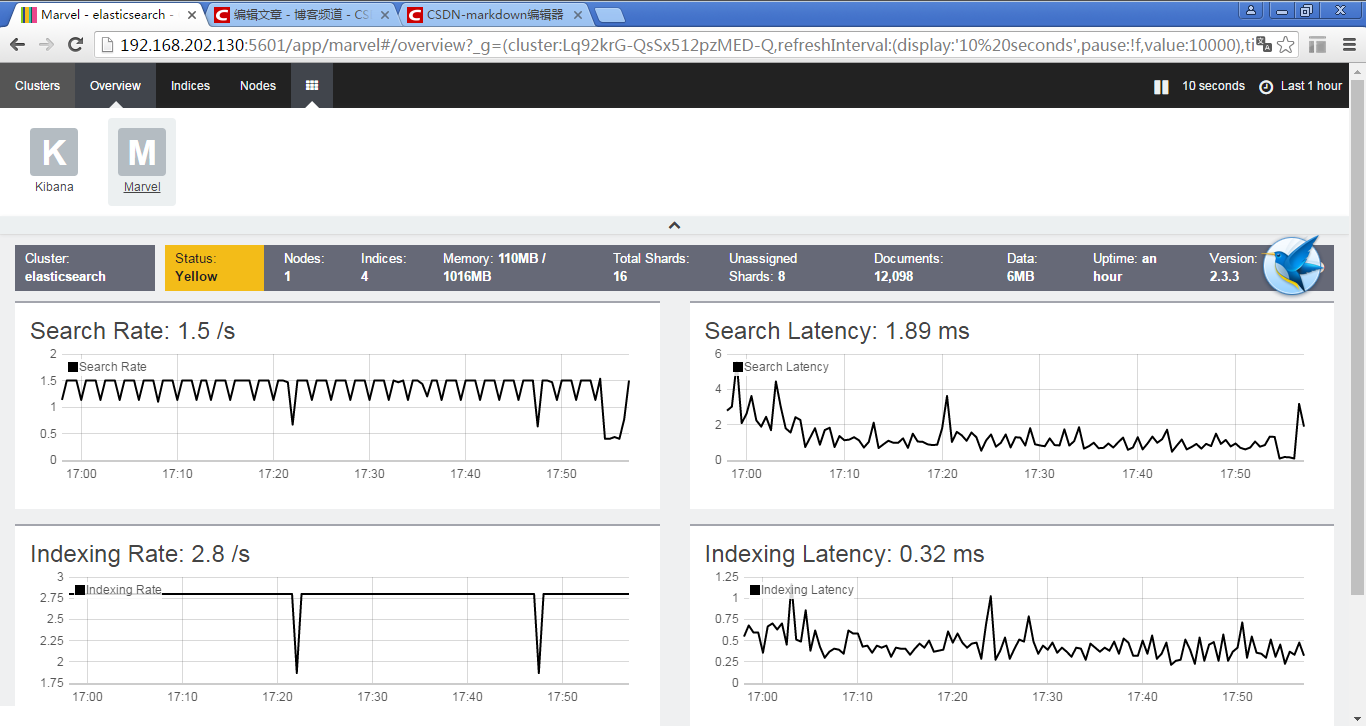Click the Indexing Rate legend square

coord(80,590)
